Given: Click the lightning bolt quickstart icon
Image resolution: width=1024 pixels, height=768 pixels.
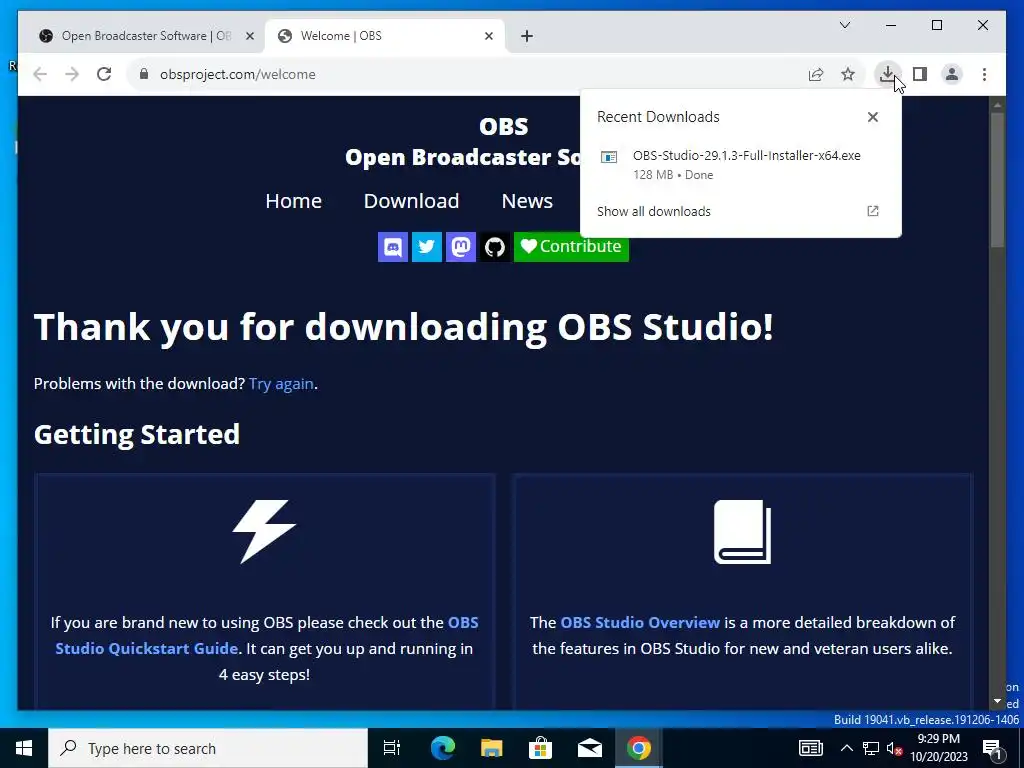Looking at the screenshot, I should tap(264, 532).
